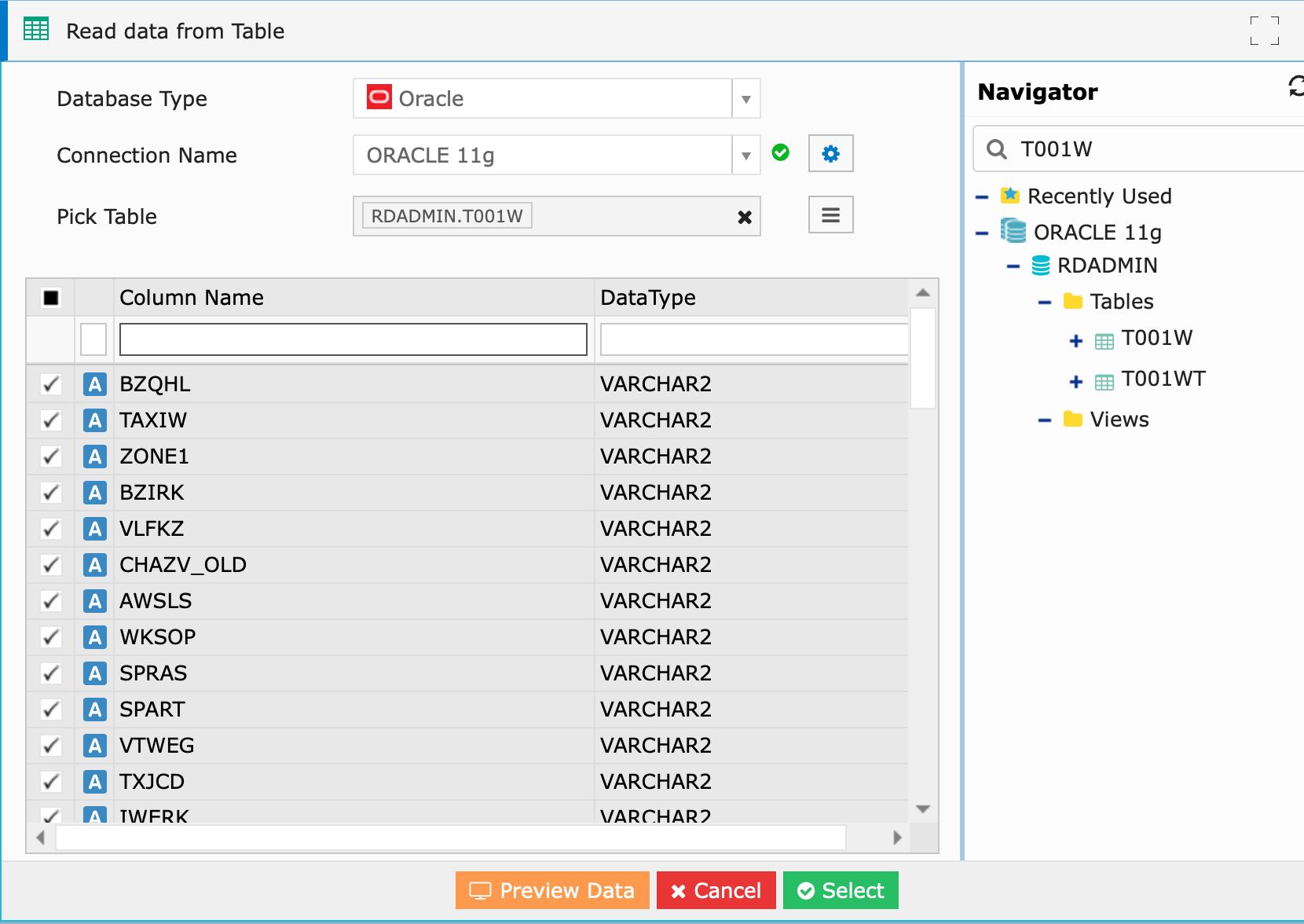Click the Column Name filter field
The image size is (1304, 924).
[353, 339]
